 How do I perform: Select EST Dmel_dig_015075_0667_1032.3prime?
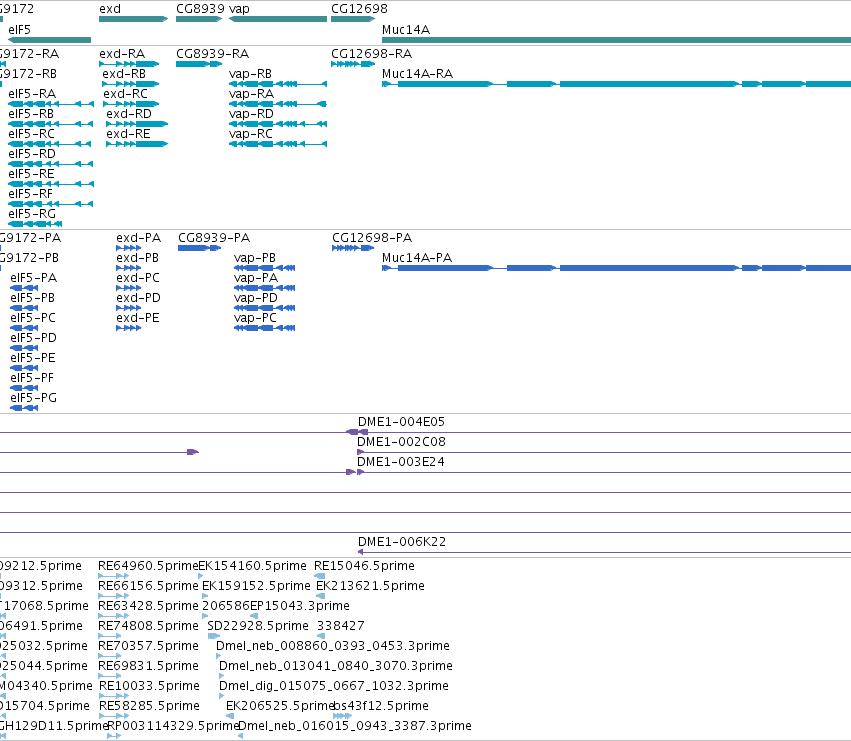(334, 687)
